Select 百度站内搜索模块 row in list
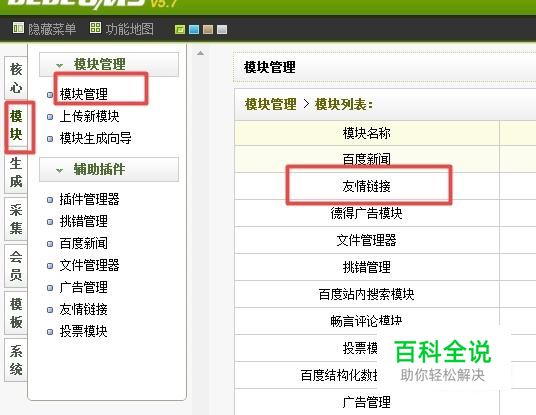The height and width of the screenshot is (415, 536). click(x=366, y=294)
